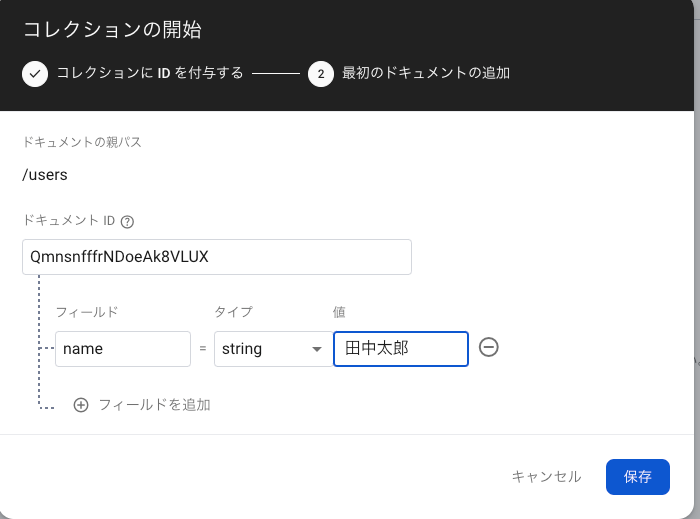Image resolution: width=700 pixels, height=519 pixels.
Task: Click the タイプ column header label
Action: coord(233,312)
